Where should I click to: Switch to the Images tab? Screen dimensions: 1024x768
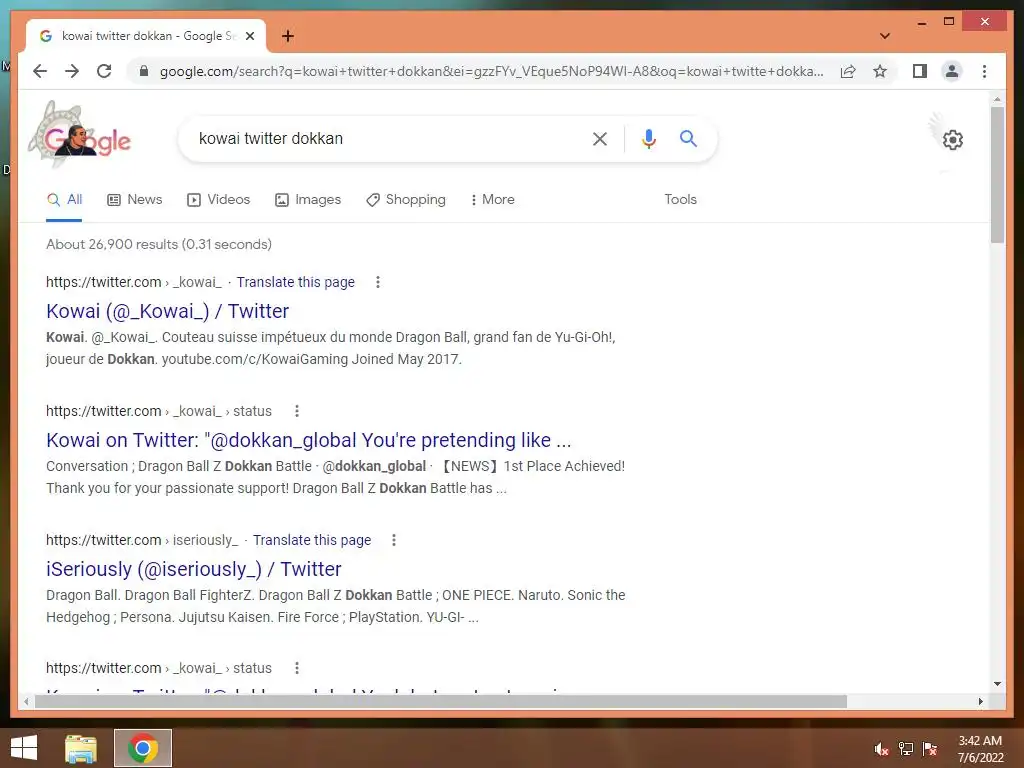tap(308, 200)
